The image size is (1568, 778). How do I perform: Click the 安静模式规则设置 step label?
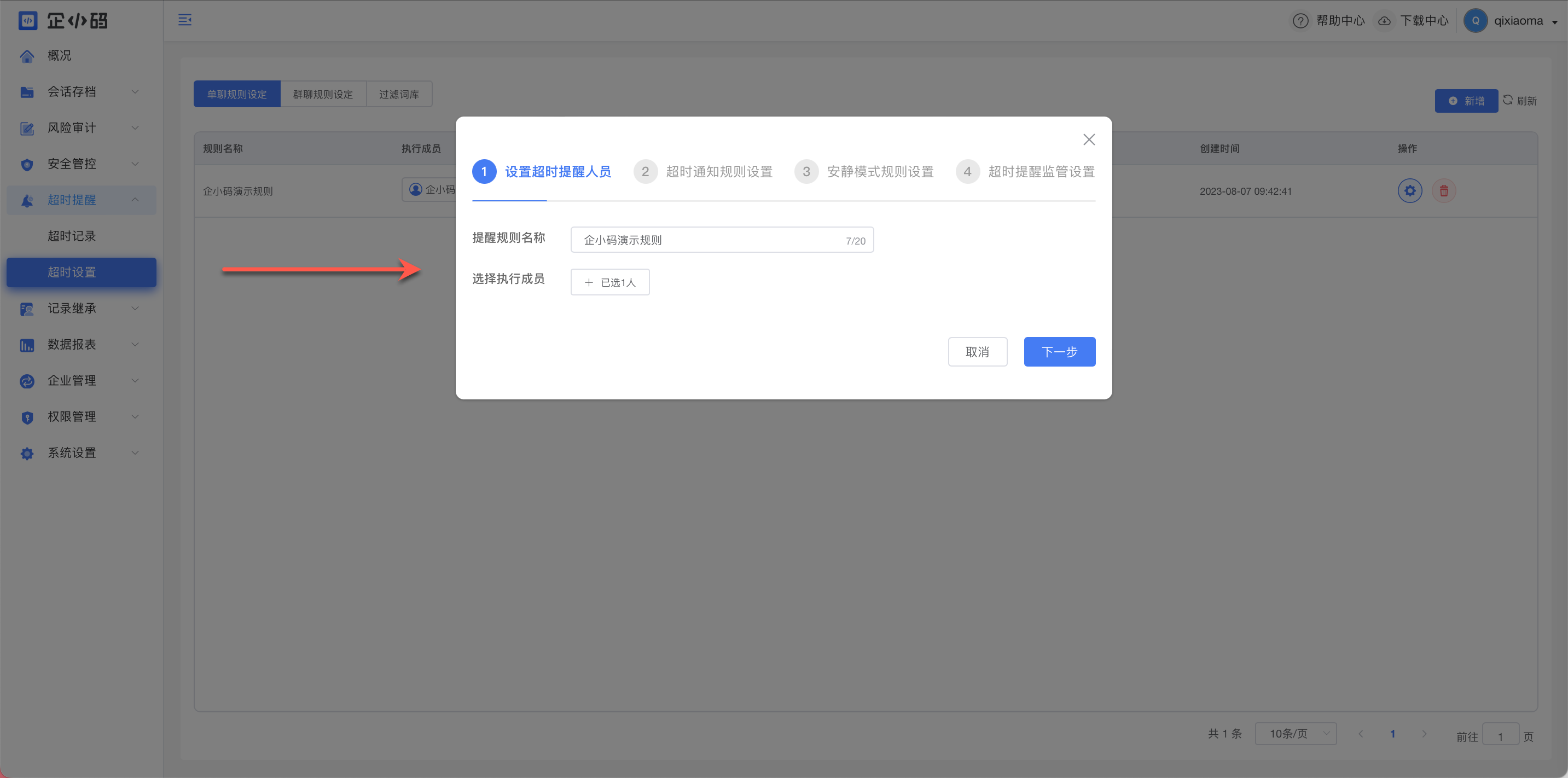pos(880,172)
